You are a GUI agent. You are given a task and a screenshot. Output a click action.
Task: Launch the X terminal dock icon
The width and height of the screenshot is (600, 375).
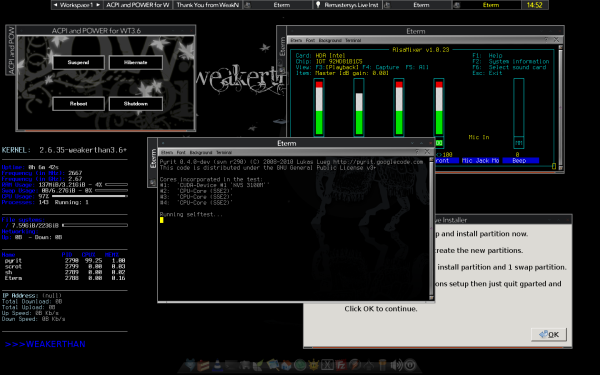pos(327,365)
